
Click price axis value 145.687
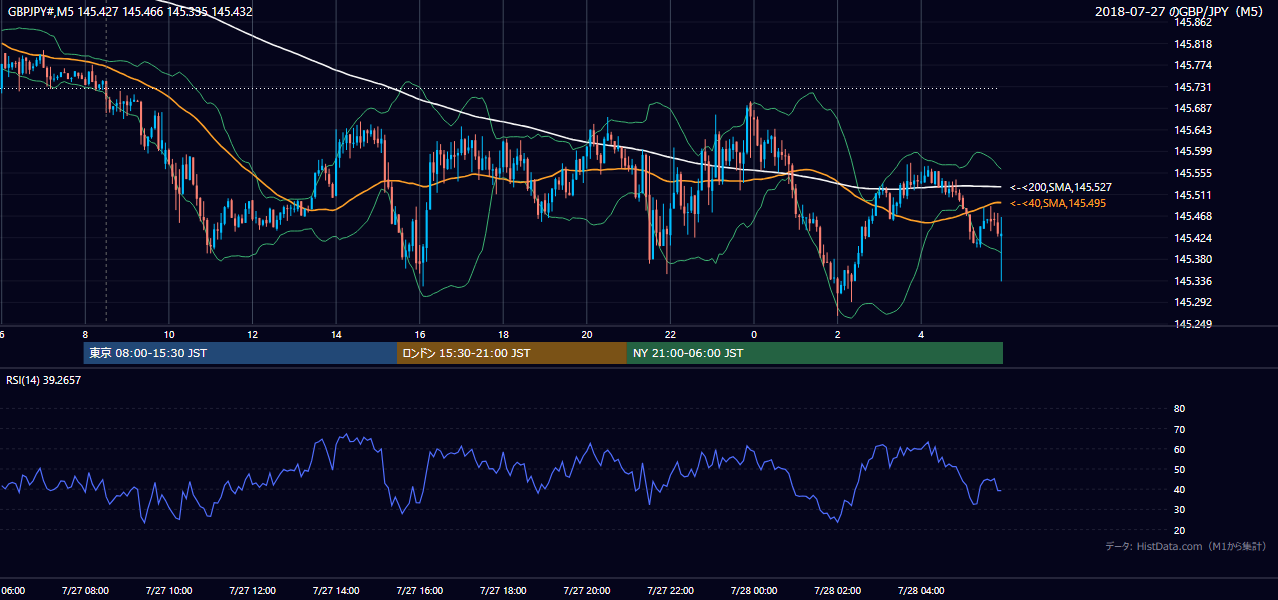coord(1192,109)
